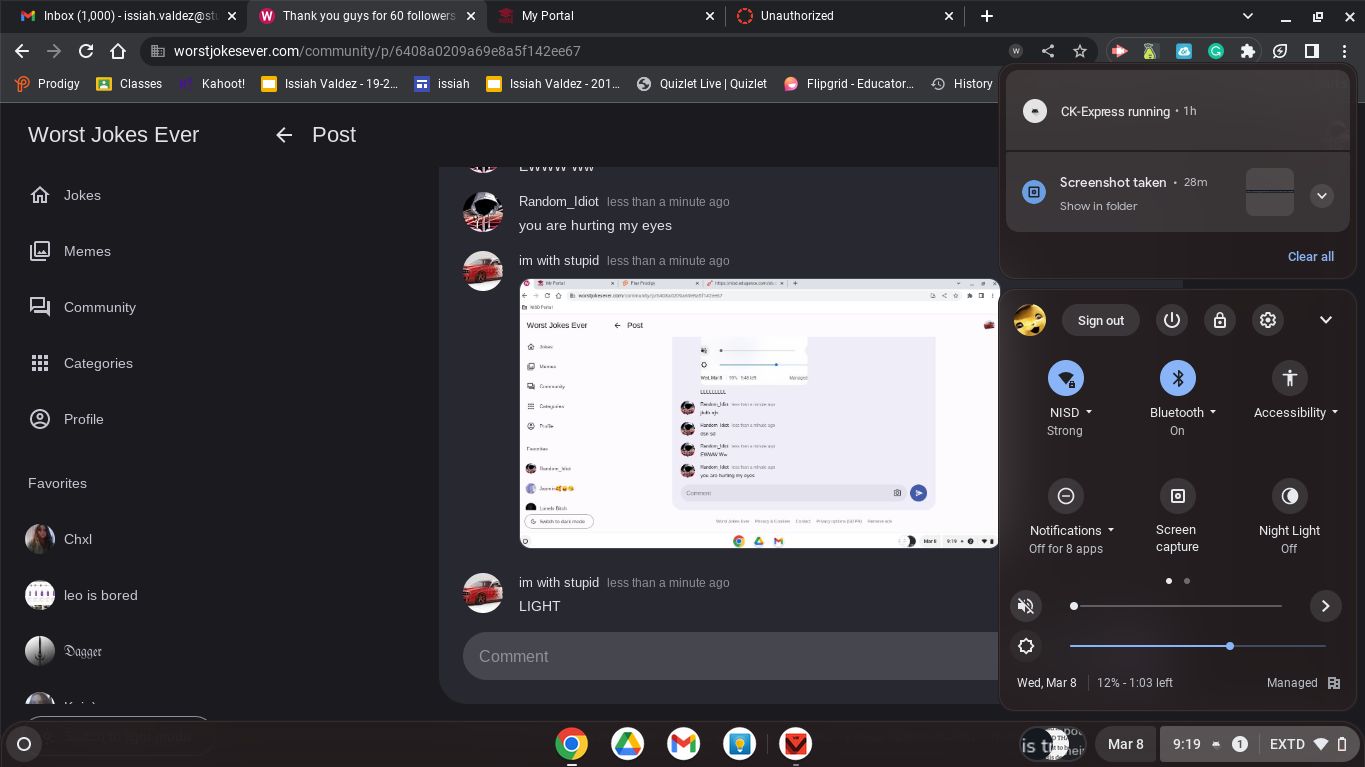Expand the Screenshot taken notification

(x=1321, y=196)
